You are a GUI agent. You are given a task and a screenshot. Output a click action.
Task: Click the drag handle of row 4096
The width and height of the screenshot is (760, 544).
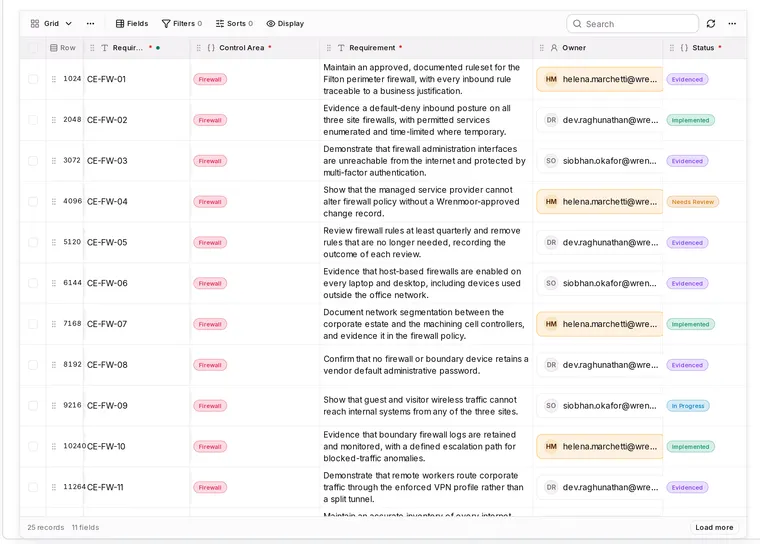pos(54,201)
